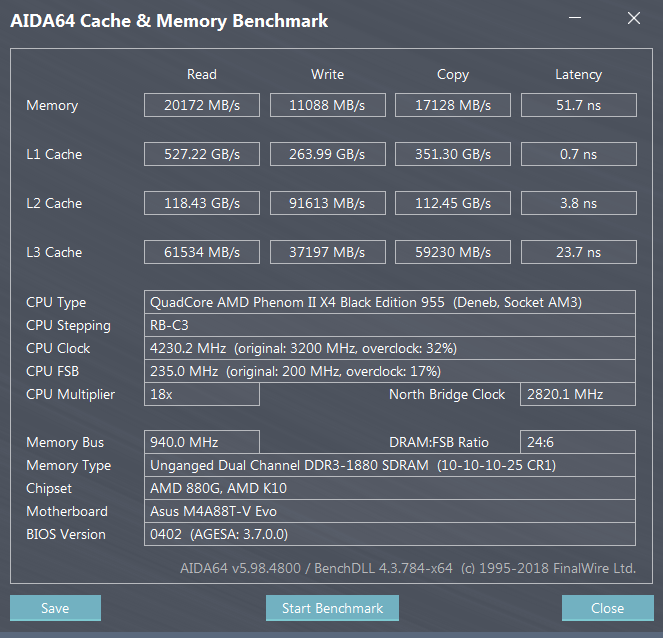Select L2 Cache copy 112.45 GB/s
Screen dimensions: 663x638
pyautogui.click(x=453, y=203)
